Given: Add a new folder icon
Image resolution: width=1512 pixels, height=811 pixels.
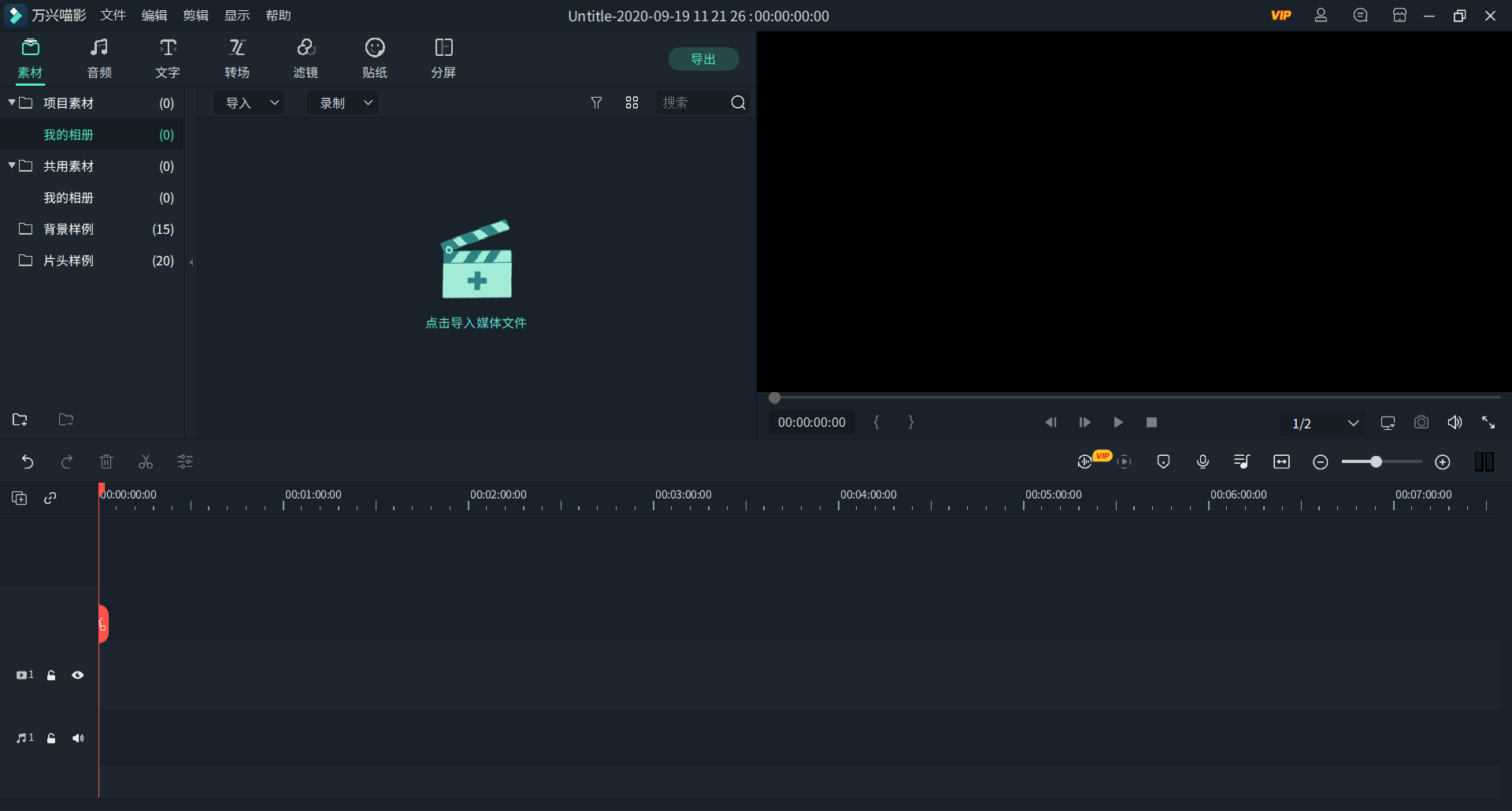Looking at the screenshot, I should [x=20, y=420].
